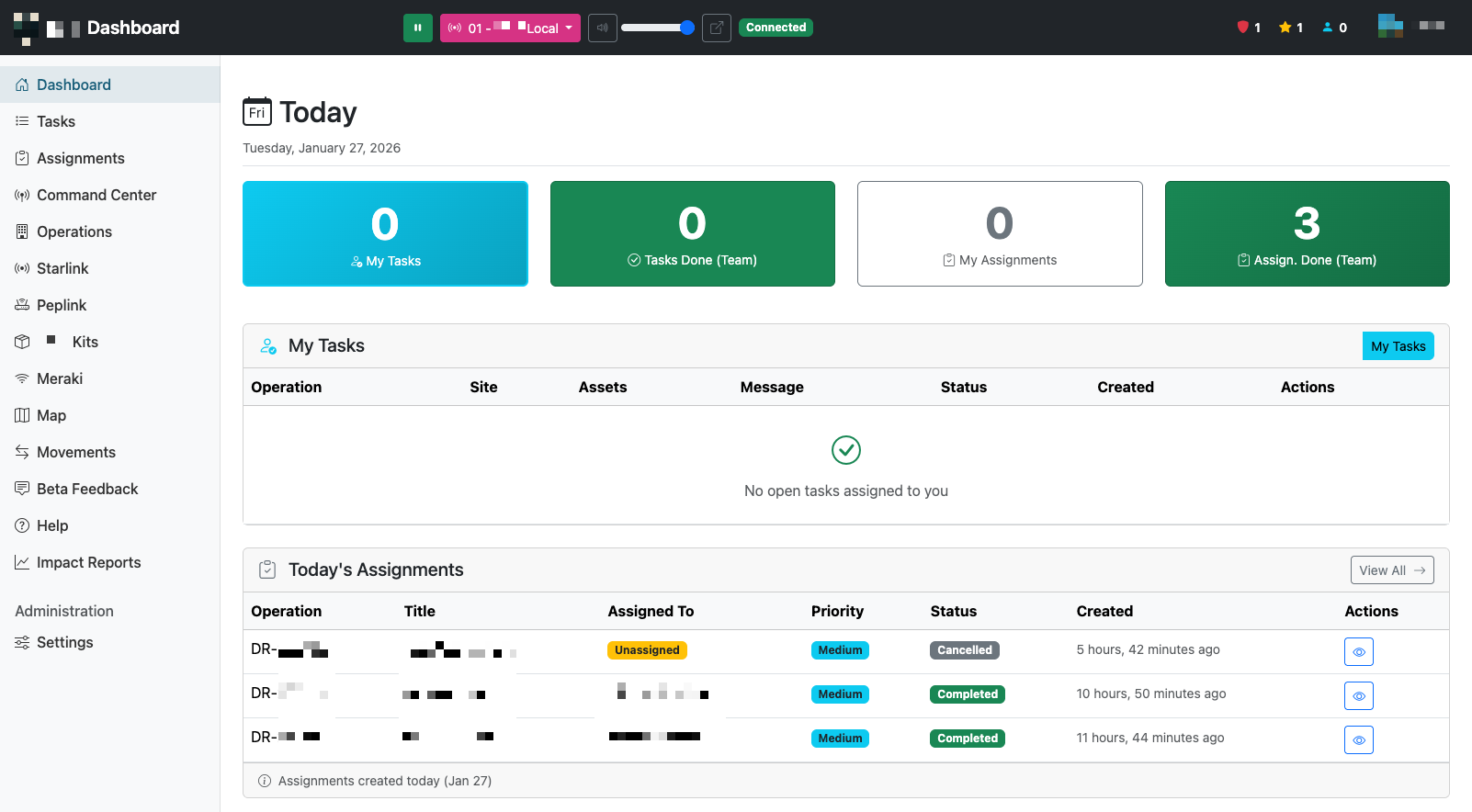Open Peplink in the sidebar
Viewport: 1472px width, 812px height.
click(110, 305)
